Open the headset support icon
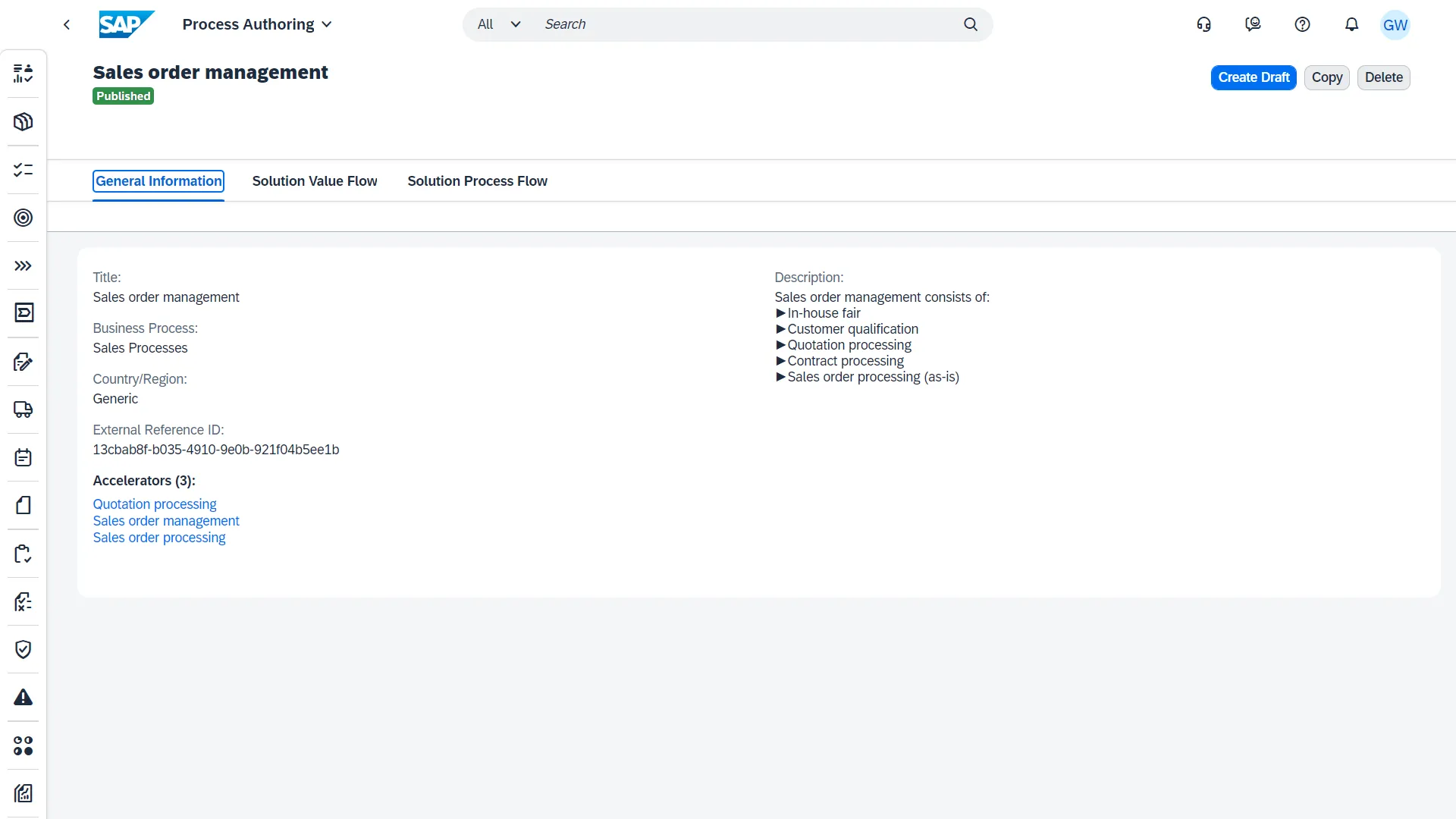Viewport: 1456px width, 819px height. pyautogui.click(x=1204, y=24)
